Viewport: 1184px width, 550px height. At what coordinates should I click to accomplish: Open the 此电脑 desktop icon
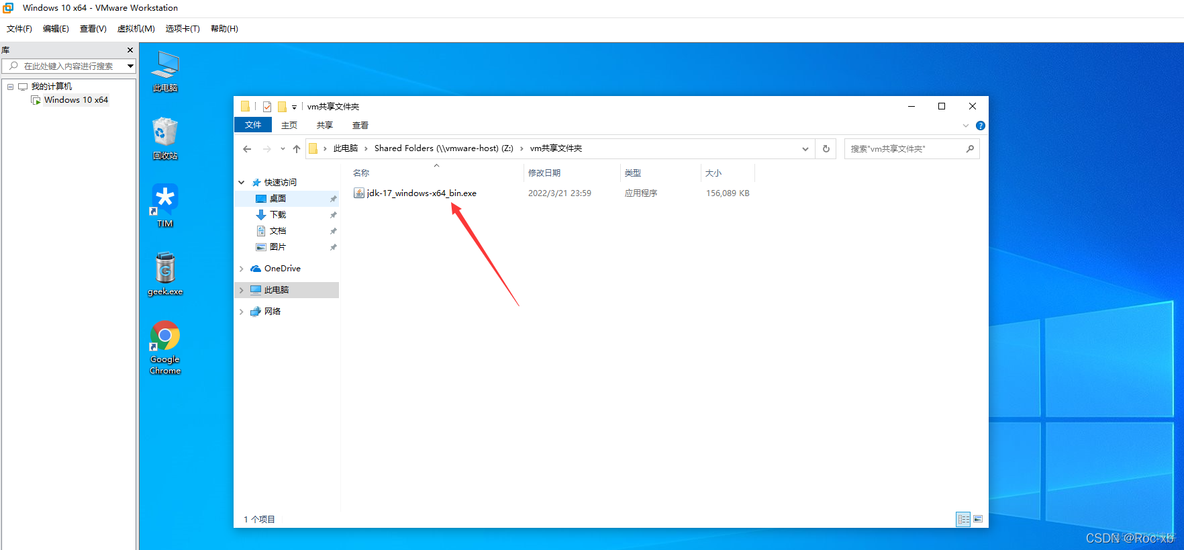click(165, 70)
